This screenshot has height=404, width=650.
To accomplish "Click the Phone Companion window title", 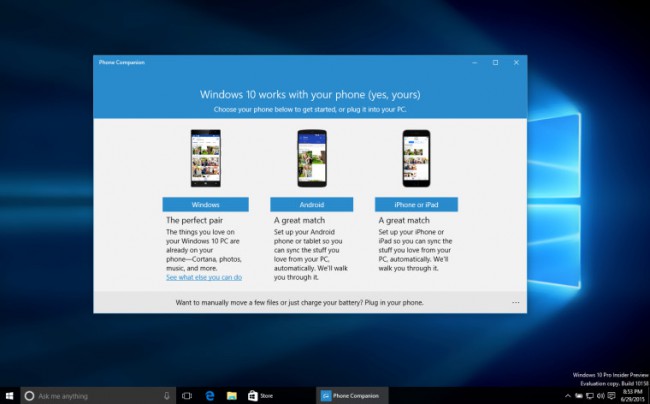I will (x=121, y=63).
